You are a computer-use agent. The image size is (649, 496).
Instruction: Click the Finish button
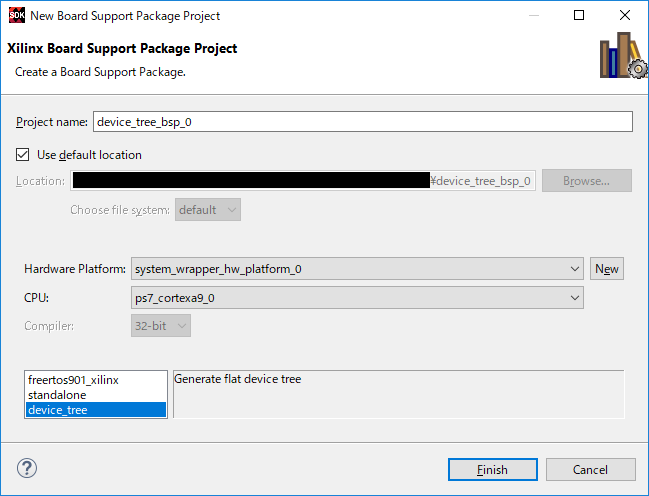493,470
